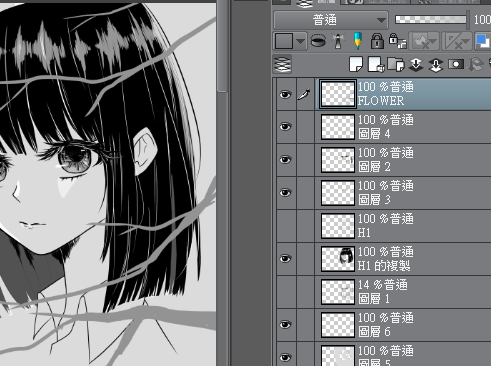
Task: Select the 圖層 4 layer thumbnail
Action: [x=337, y=127]
